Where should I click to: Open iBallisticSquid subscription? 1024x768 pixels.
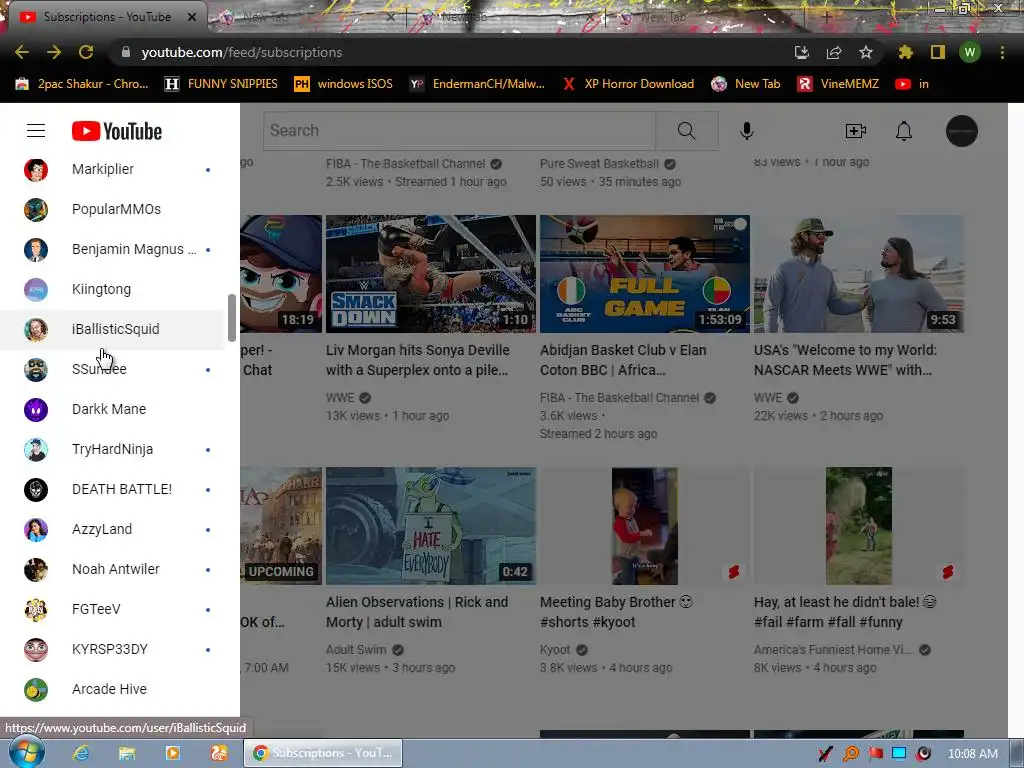[112, 329]
